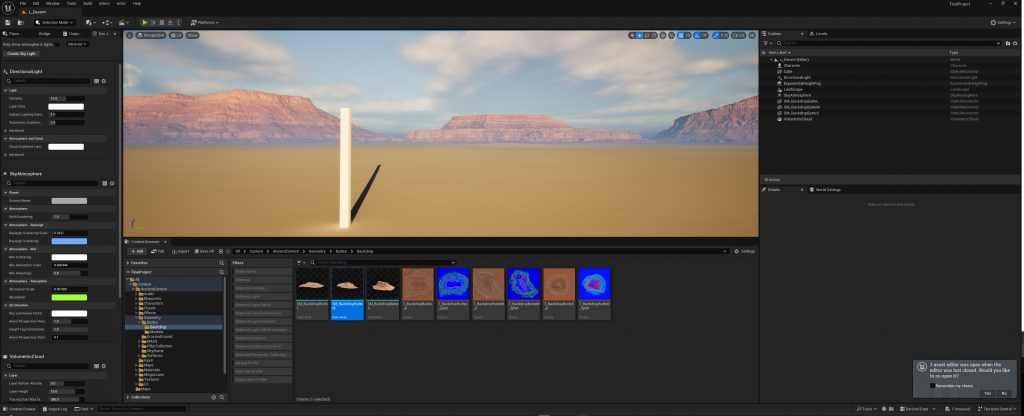Open the Build menu
Image resolution: width=1024 pixels, height=416 pixels.
pos(88,3)
